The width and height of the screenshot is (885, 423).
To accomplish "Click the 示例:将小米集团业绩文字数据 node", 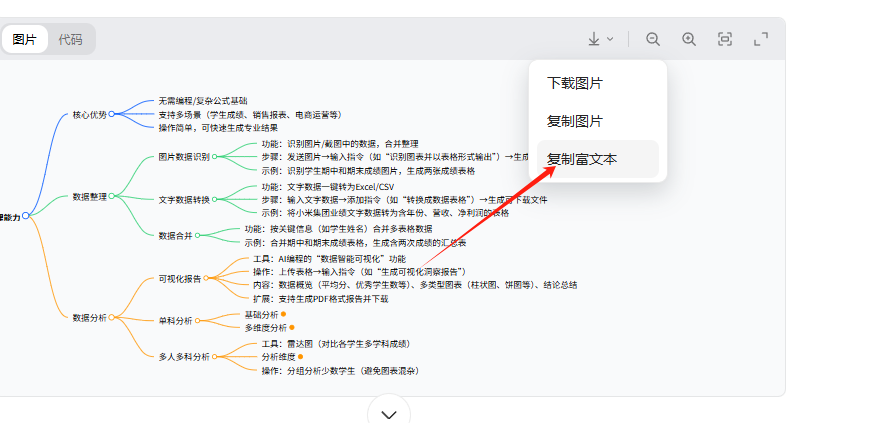I will pos(385,213).
